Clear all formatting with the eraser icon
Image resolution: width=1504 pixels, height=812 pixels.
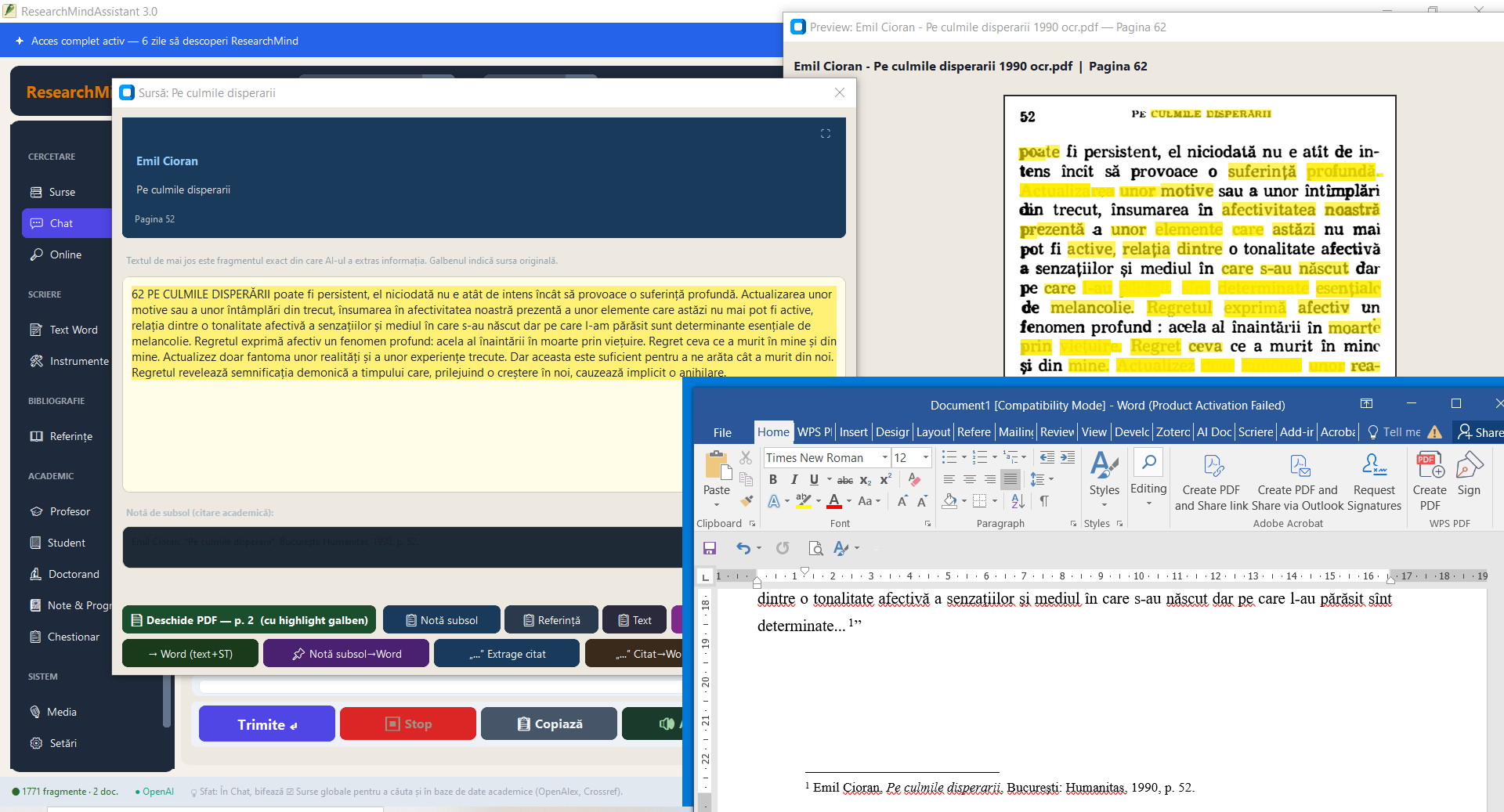coord(913,479)
